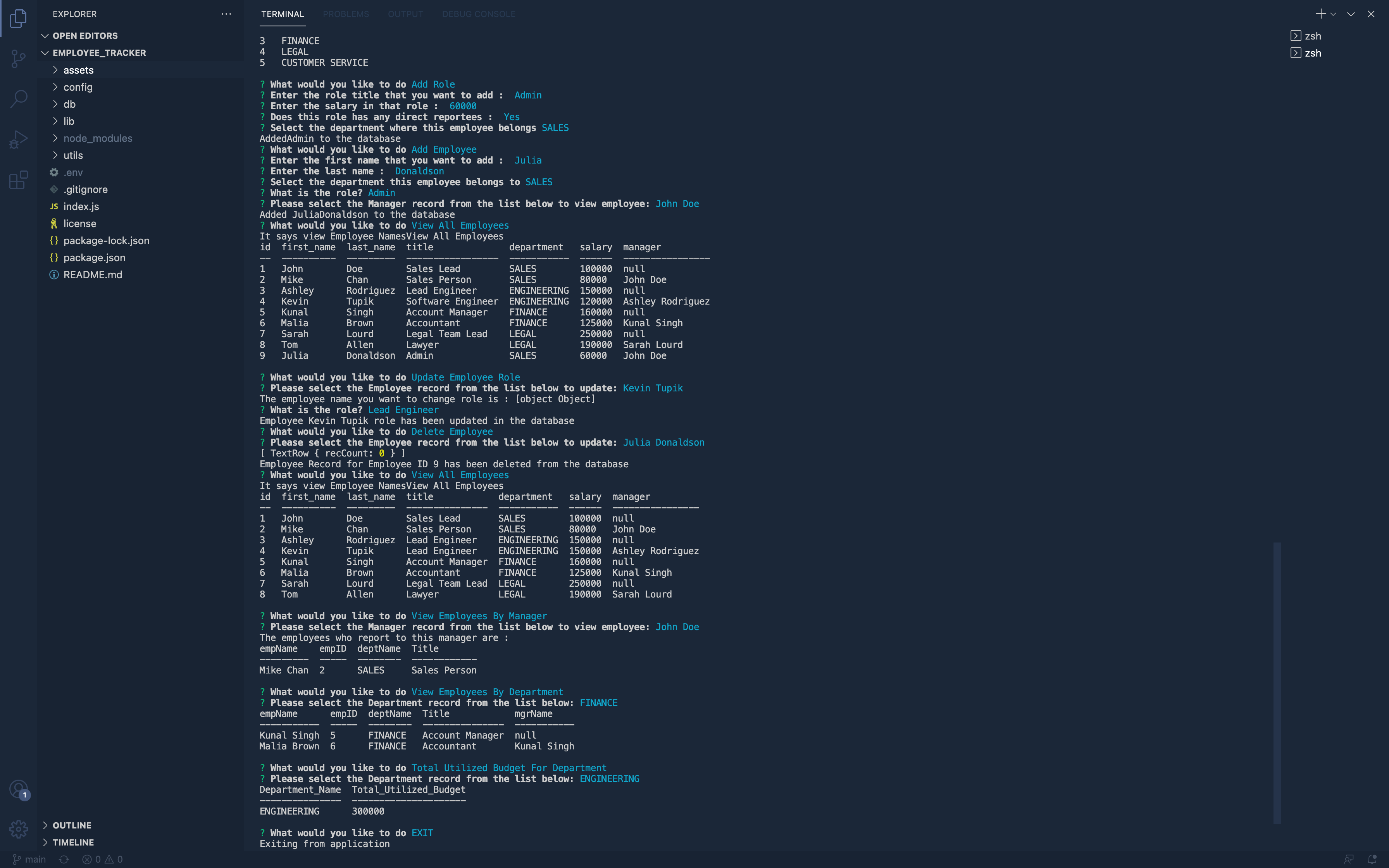Click the 'Delete Employee' terminal text
The height and width of the screenshot is (868, 1389).
pos(452,432)
